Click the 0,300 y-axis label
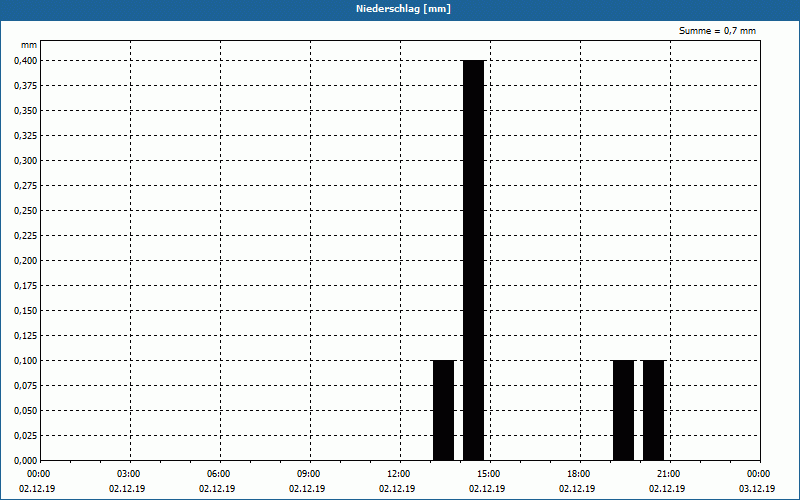Viewport: 800px width, 500px height. click(26, 161)
